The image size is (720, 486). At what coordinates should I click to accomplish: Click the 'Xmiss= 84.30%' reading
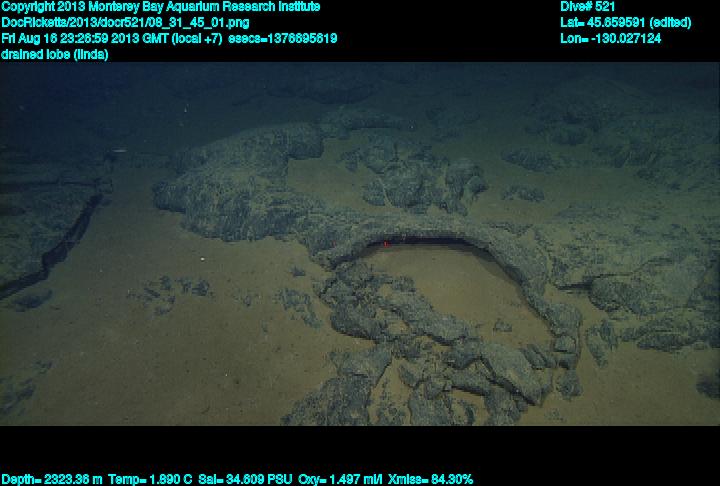tap(430, 480)
